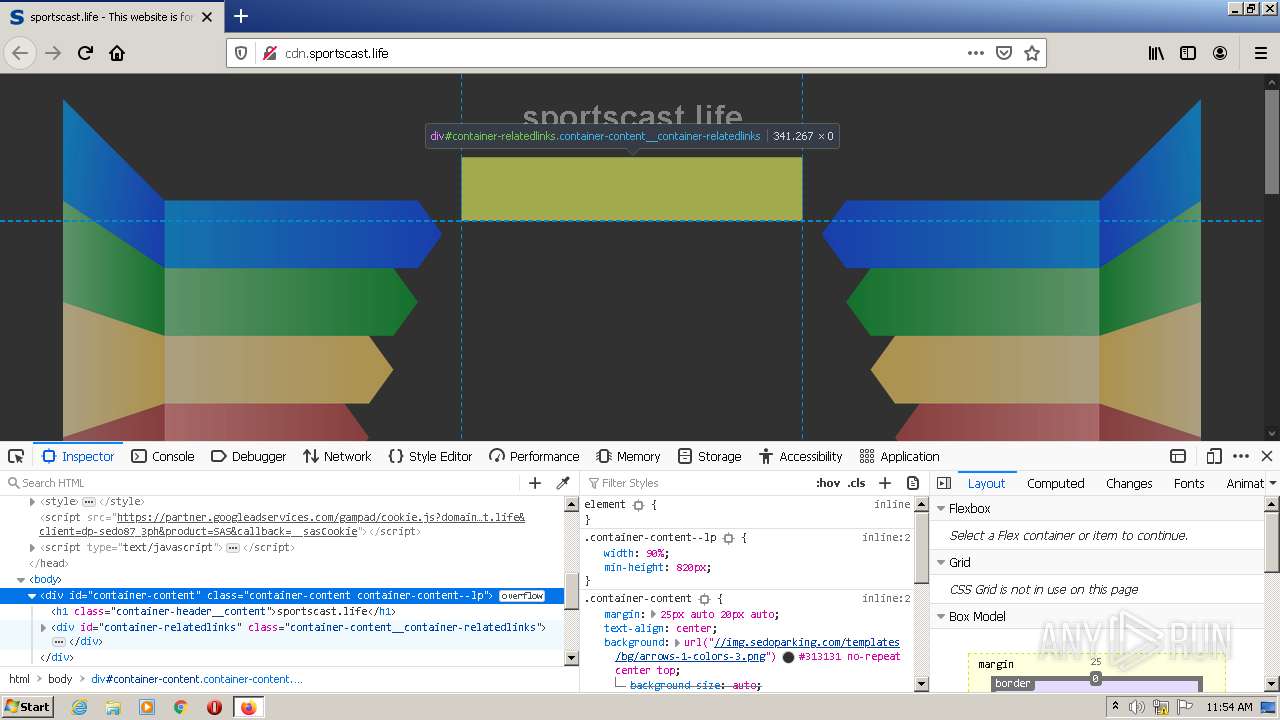Expand the text/javascript script node

tap(33, 547)
